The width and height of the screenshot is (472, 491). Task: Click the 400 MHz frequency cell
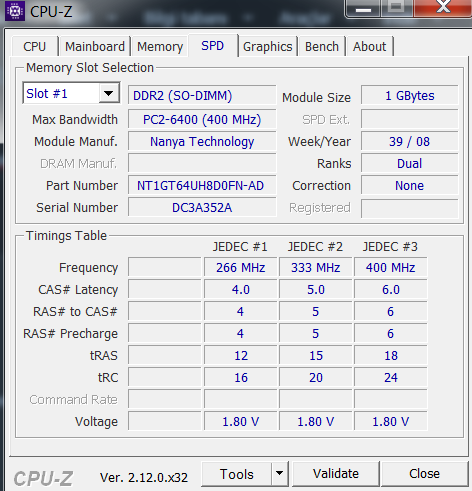coord(390,267)
